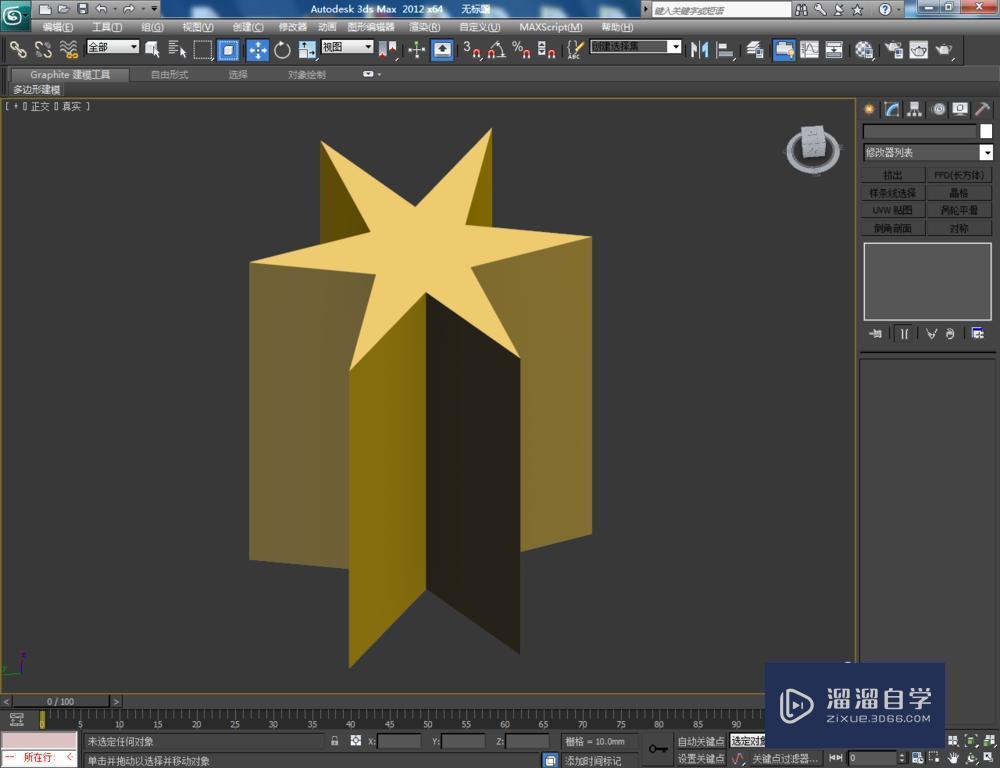Switch to the 自由形式 ribbon tab
The width and height of the screenshot is (1000, 768).
tap(169, 75)
